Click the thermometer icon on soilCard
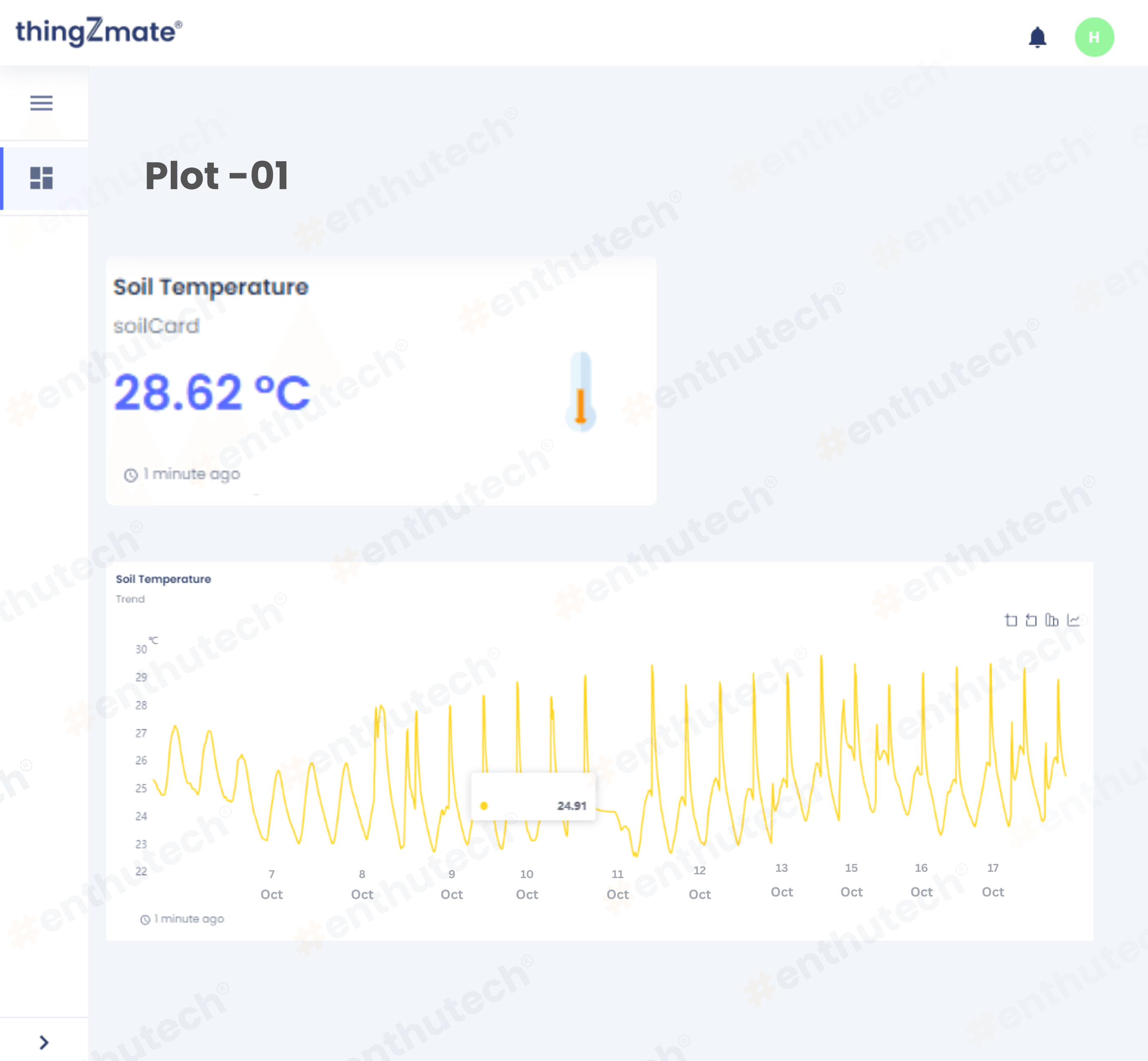Viewport: 1148px width, 1061px height. tap(580, 392)
